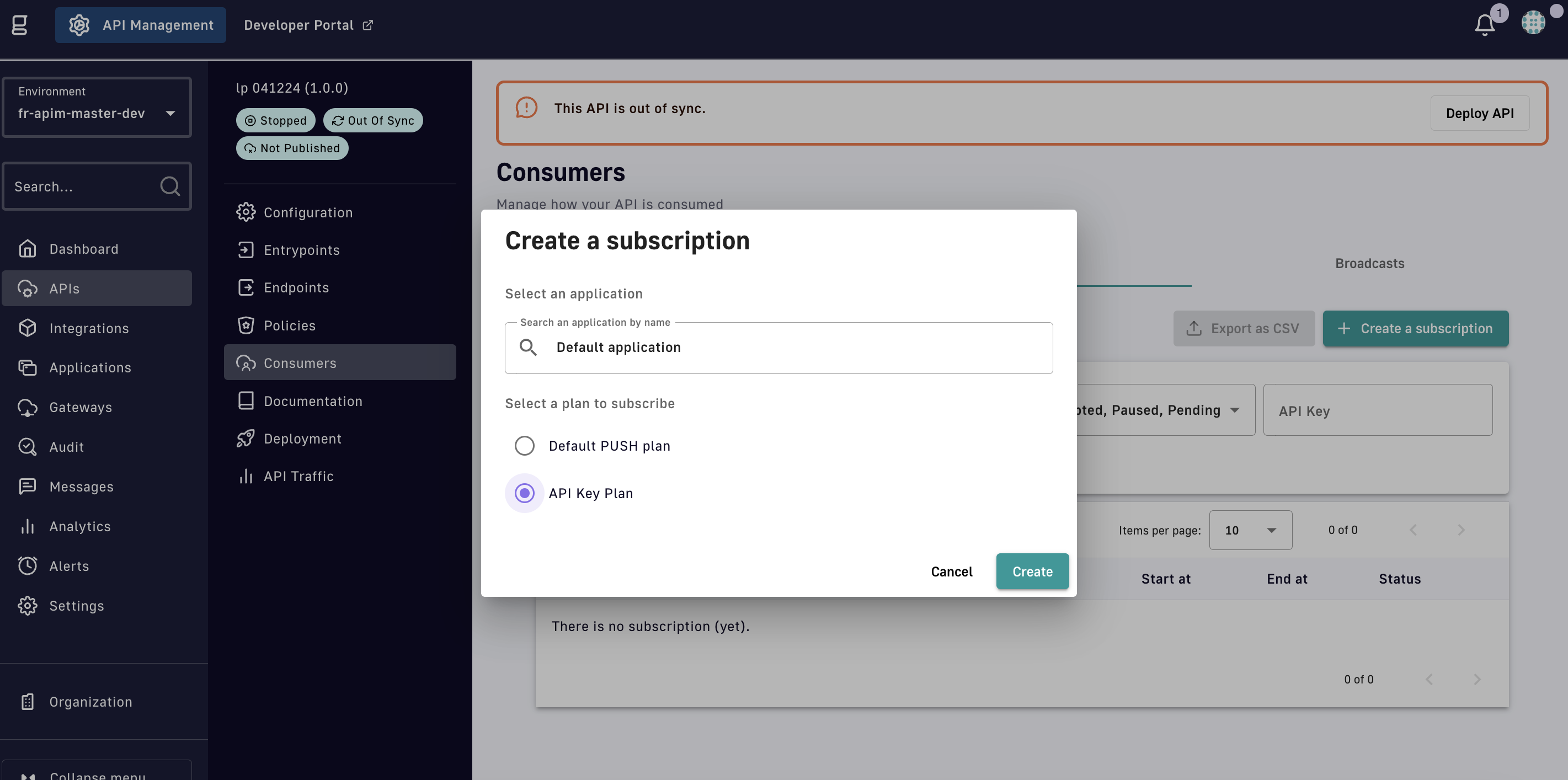Open the user avatar menu
This screenshot has height=780, width=1568.
tap(1533, 23)
